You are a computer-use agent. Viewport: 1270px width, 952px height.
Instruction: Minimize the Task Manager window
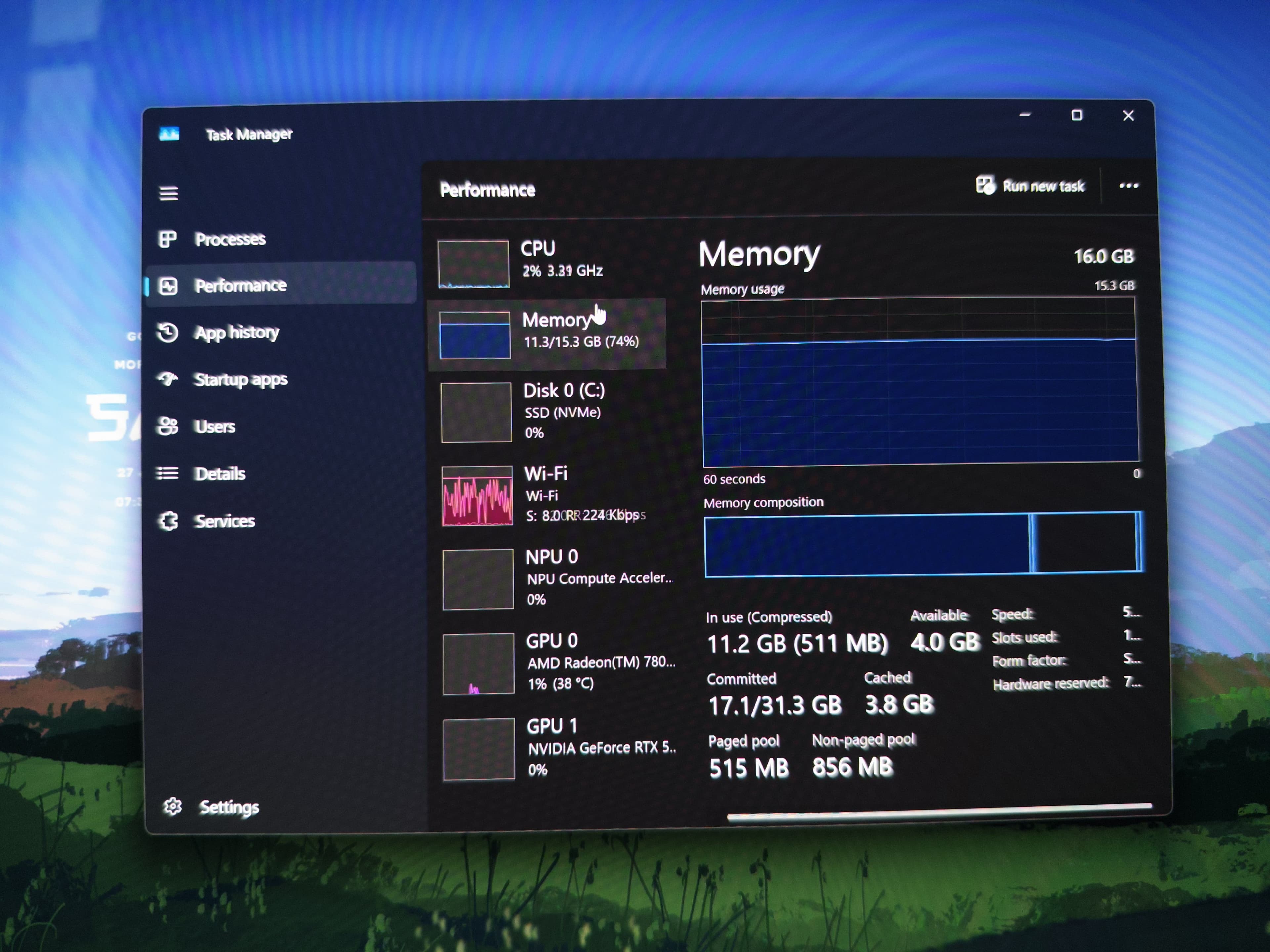coord(1024,115)
